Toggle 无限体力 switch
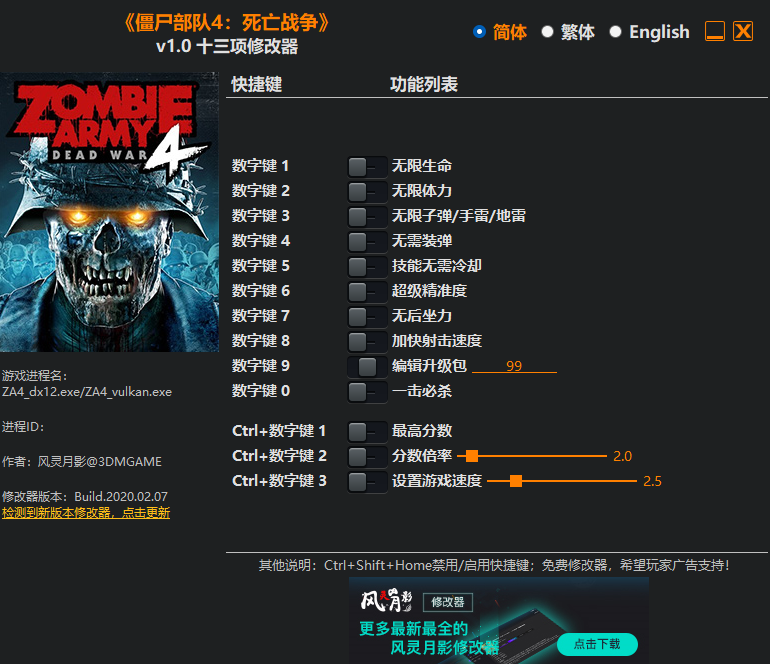This screenshot has width=770, height=664. 367,192
